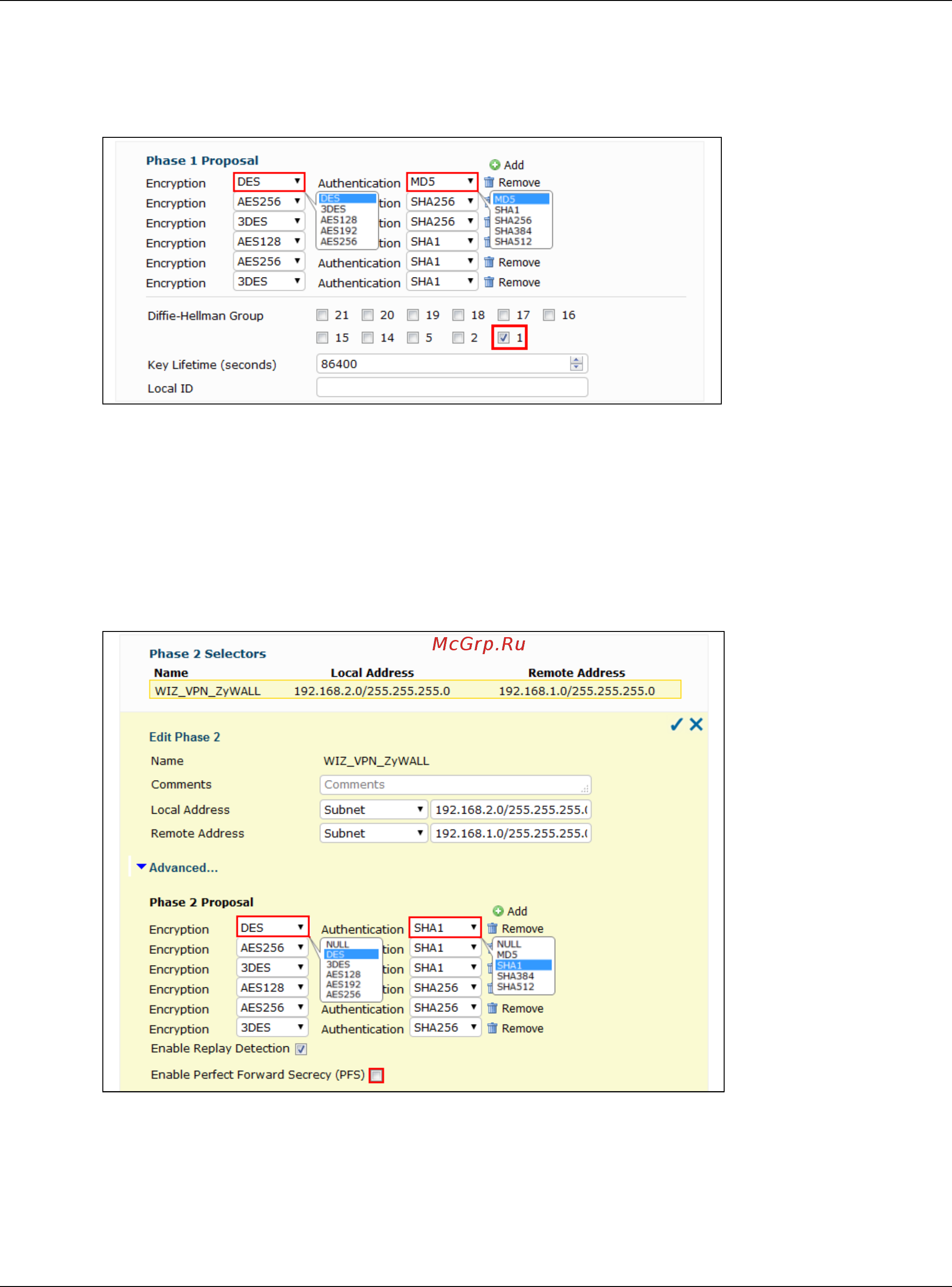This screenshot has width=952, height=1287.
Task: Click the Name column header in Phase 2 Selectors
Action: (x=171, y=673)
